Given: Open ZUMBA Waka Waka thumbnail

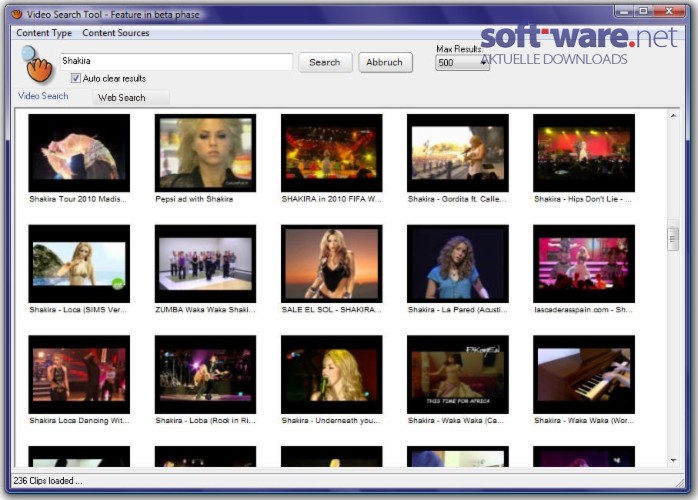Looking at the screenshot, I should (205, 264).
